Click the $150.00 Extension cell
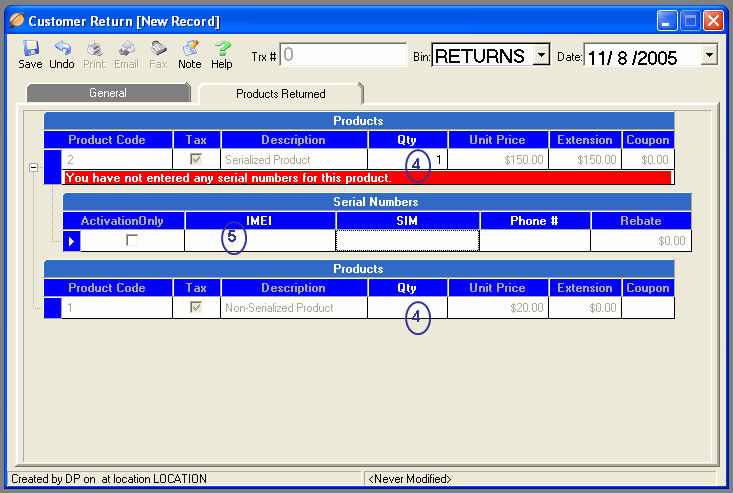The image size is (733, 493). pos(585,159)
